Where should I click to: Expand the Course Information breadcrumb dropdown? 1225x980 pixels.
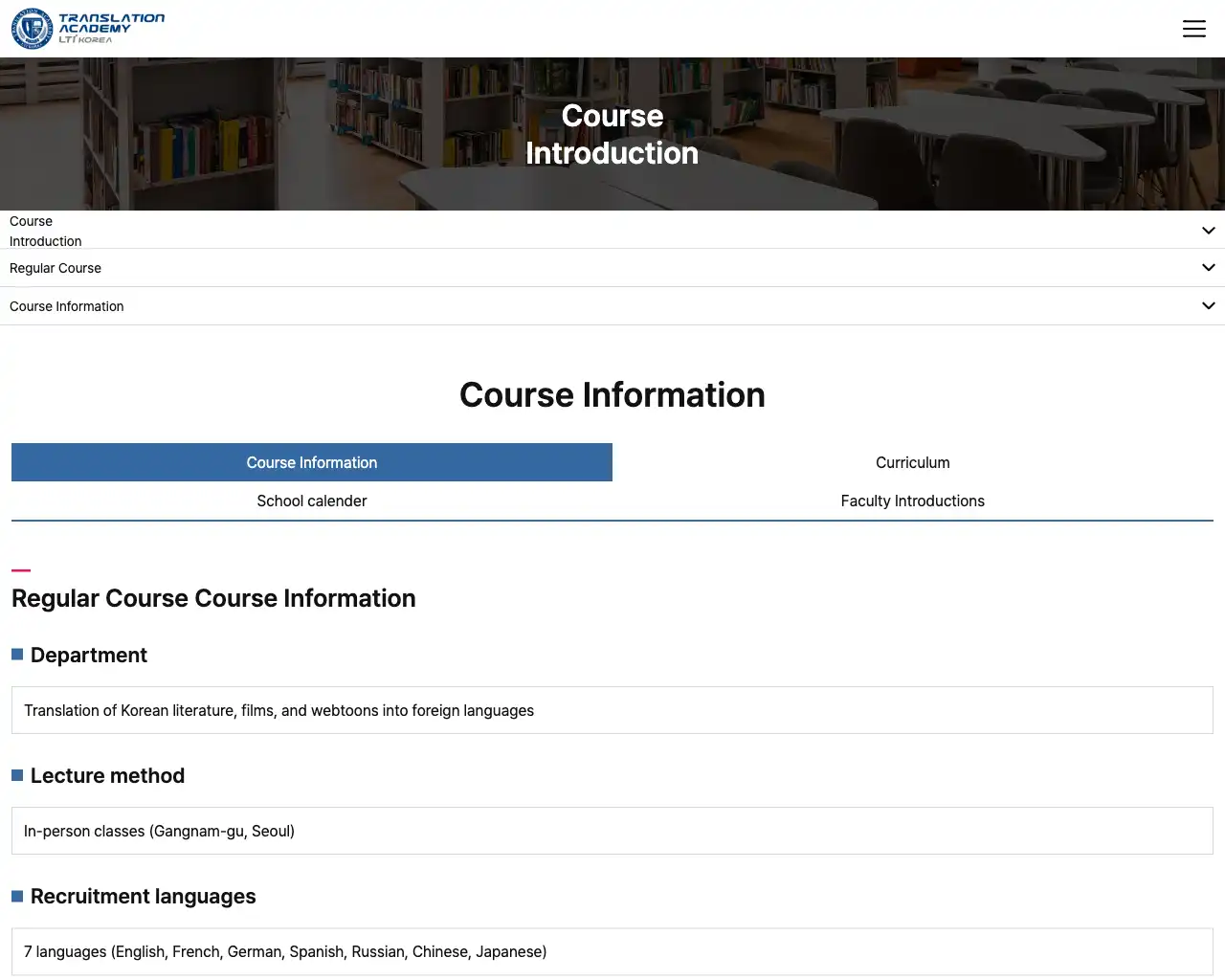(612, 306)
